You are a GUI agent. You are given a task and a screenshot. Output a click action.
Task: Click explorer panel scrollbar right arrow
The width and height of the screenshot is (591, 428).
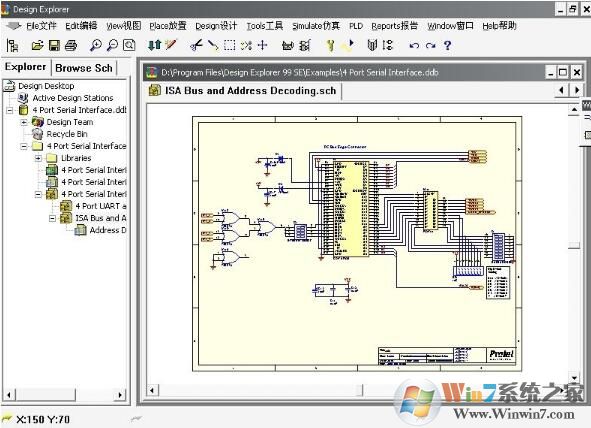tap(119, 395)
